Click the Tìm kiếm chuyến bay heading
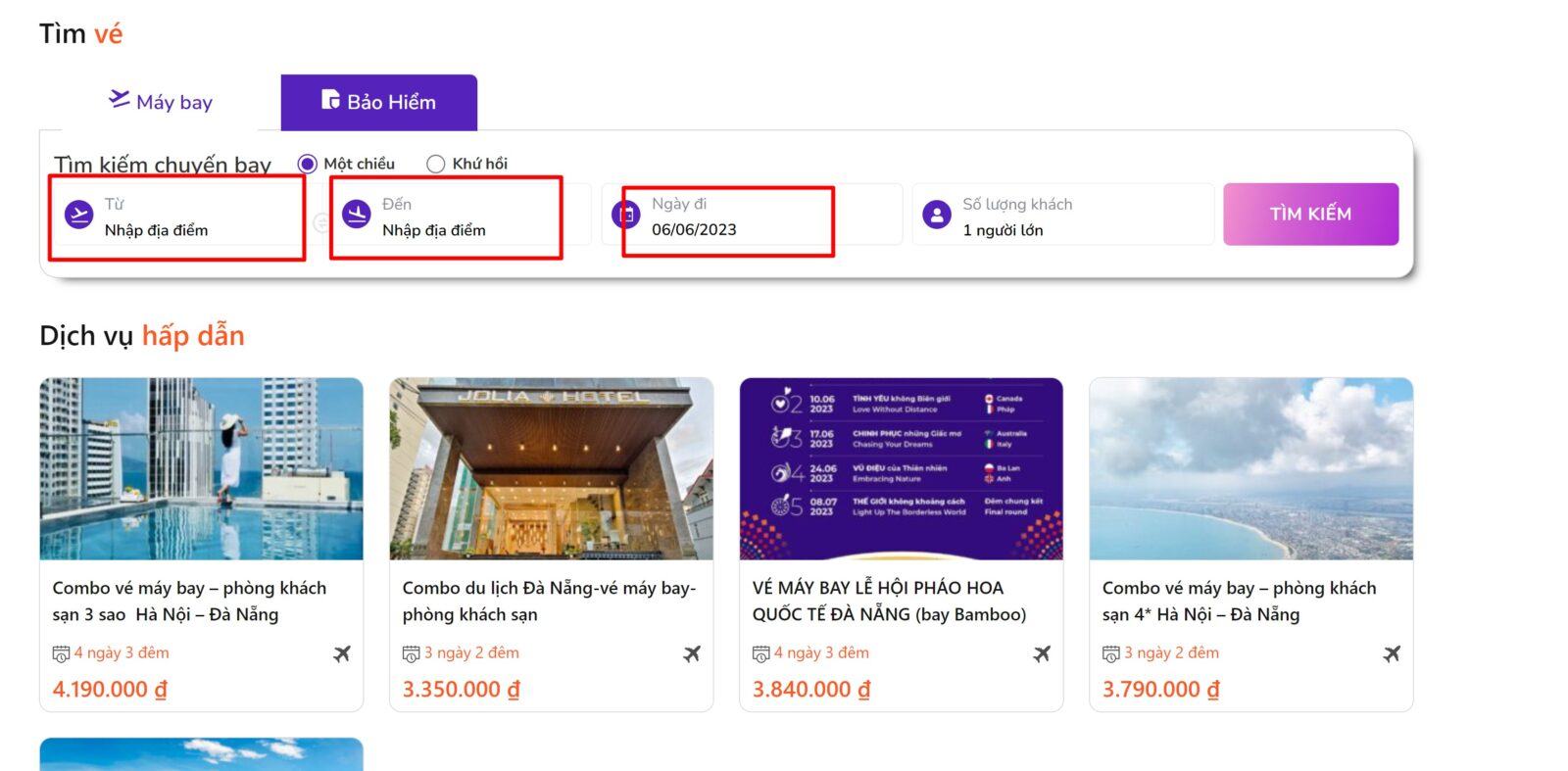This screenshot has width=1568, height=771. (x=163, y=165)
